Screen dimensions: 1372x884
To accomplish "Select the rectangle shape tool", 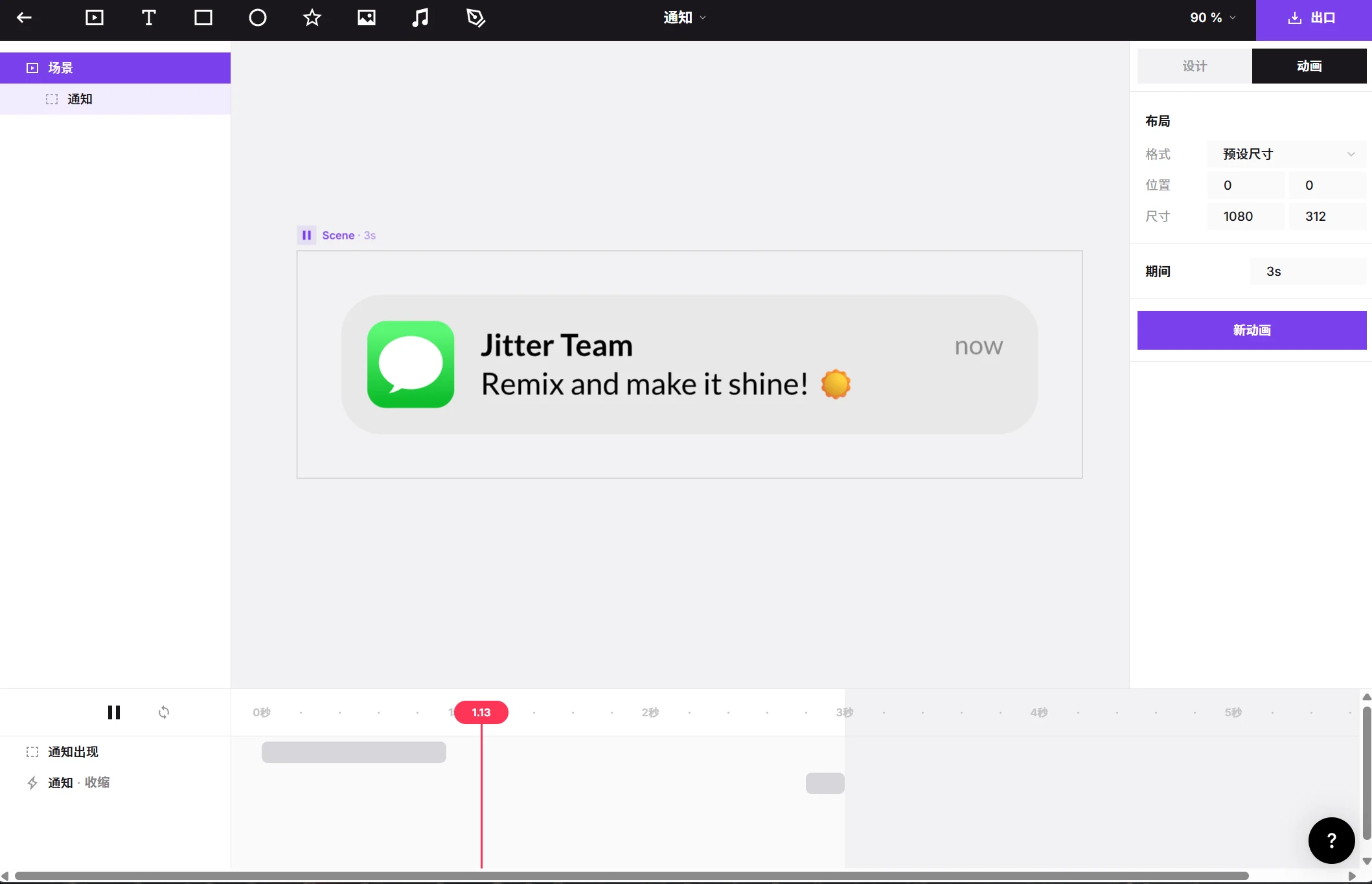I will [203, 17].
